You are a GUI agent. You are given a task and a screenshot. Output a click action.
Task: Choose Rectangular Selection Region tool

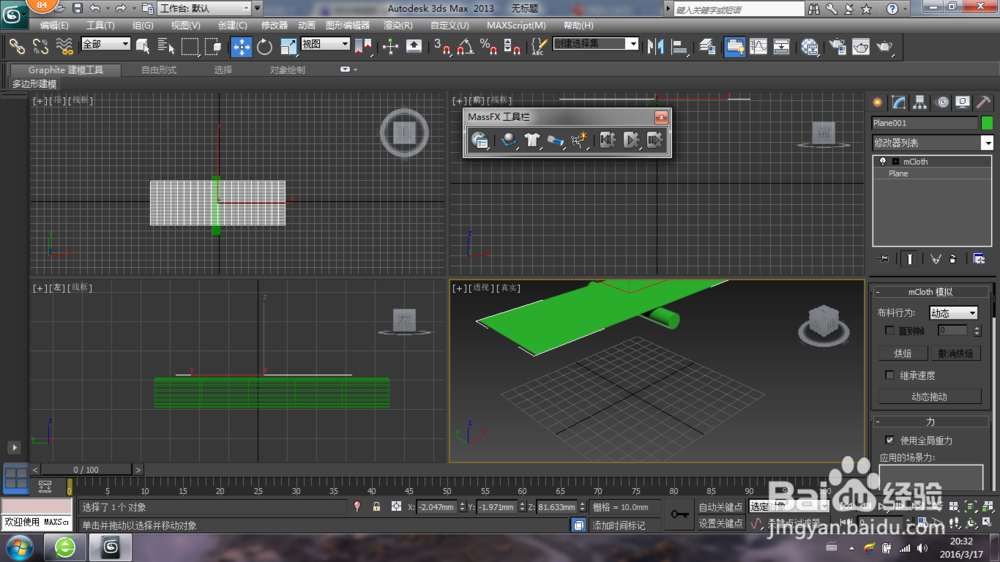coord(190,47)
